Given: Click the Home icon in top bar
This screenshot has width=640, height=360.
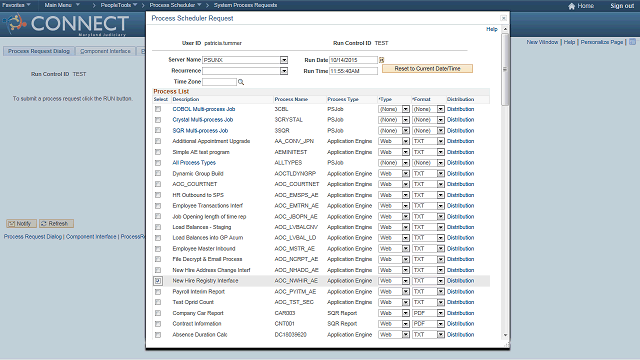Looking at the screenshot, I should tap(571, 6).
